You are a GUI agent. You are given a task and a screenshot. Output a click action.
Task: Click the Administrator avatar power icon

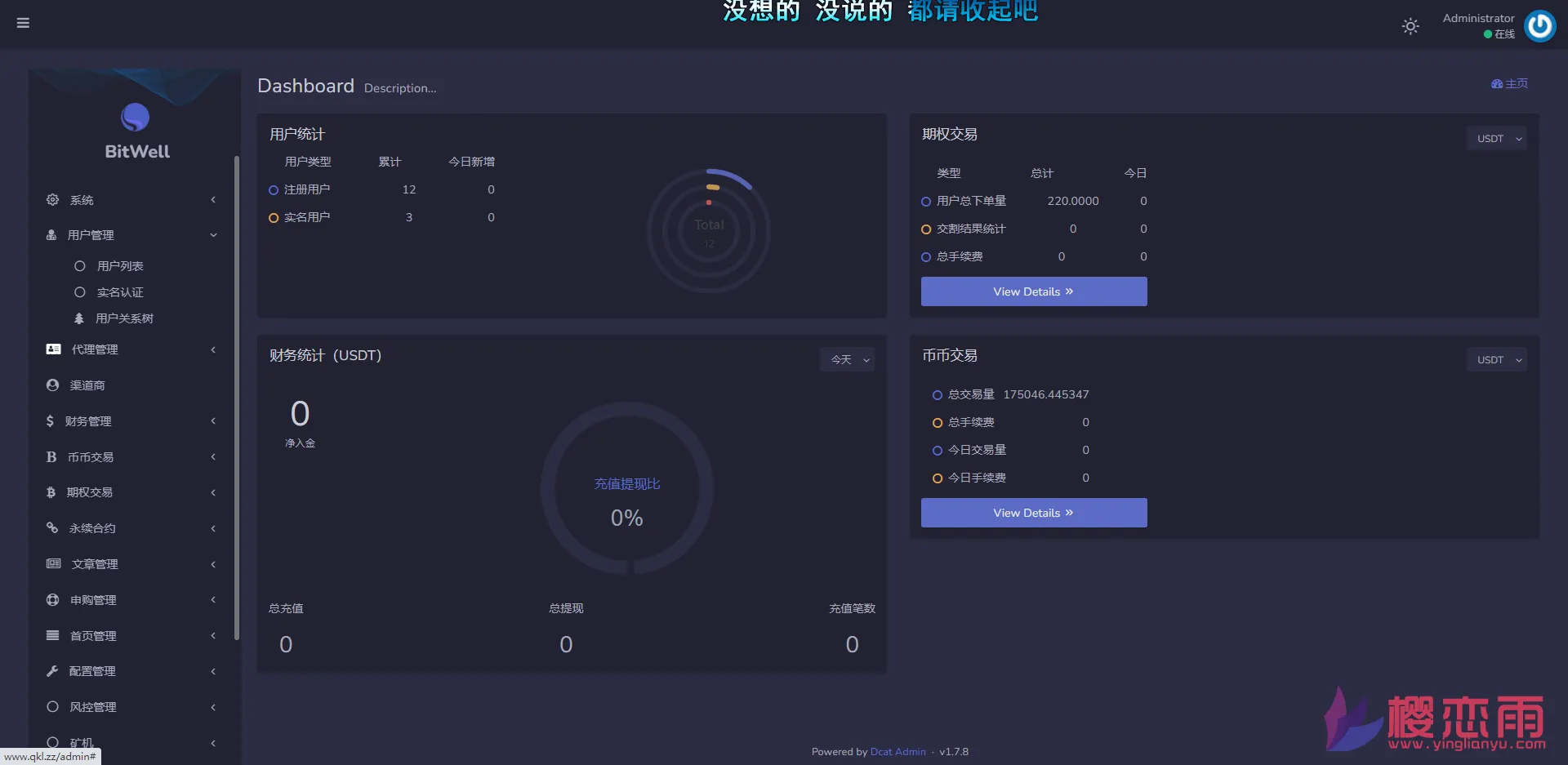point(1540,25)
